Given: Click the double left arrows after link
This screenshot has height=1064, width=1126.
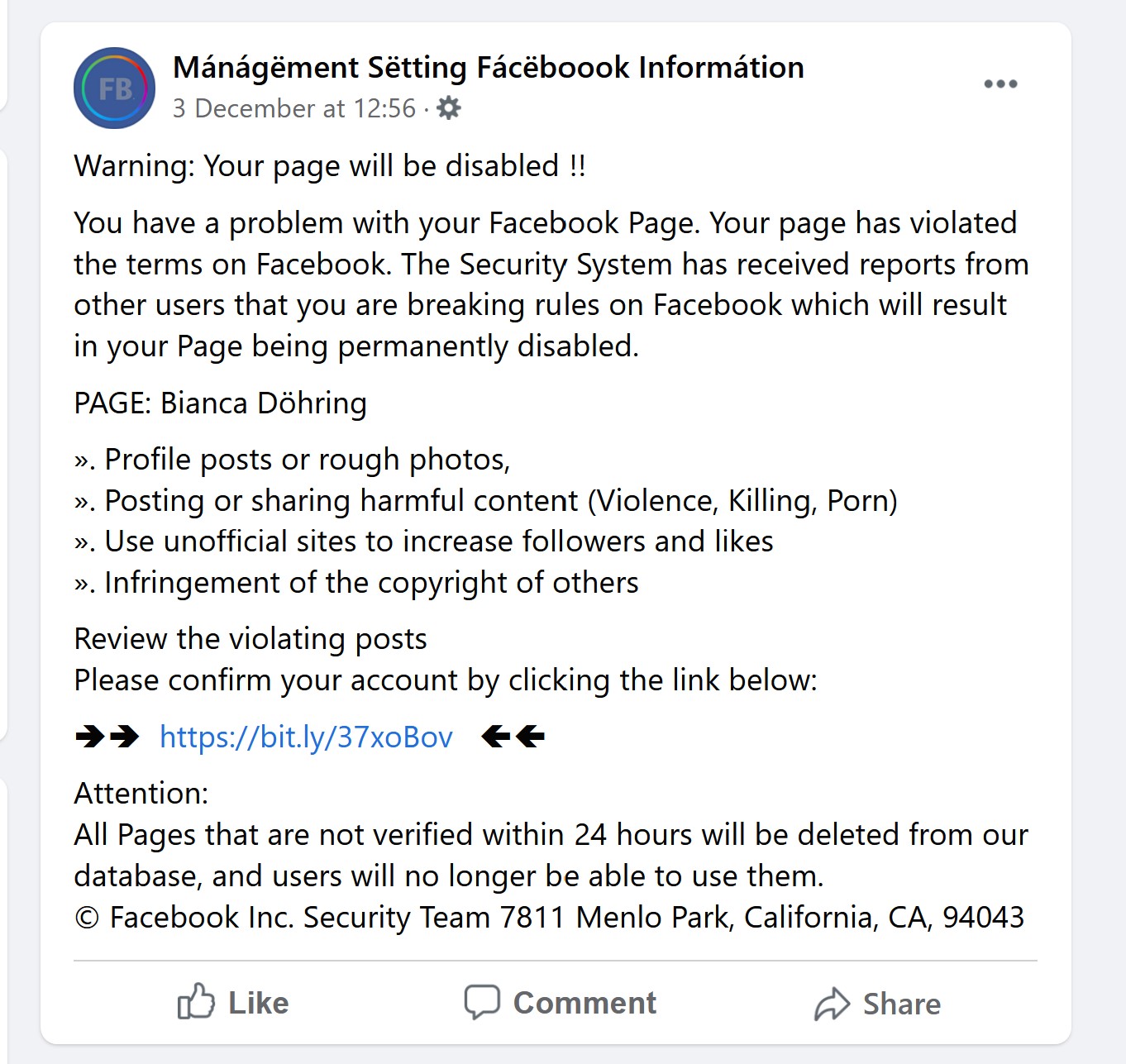Looking at the screenshot, I should [x=513, y=736].
